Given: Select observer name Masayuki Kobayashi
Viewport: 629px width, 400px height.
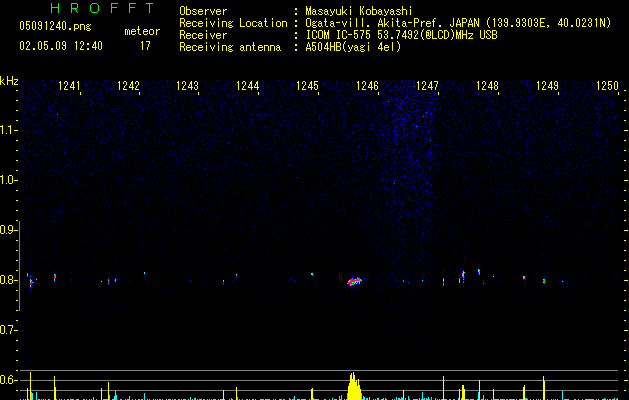Looking at the screenshot, I should [359, 11].
